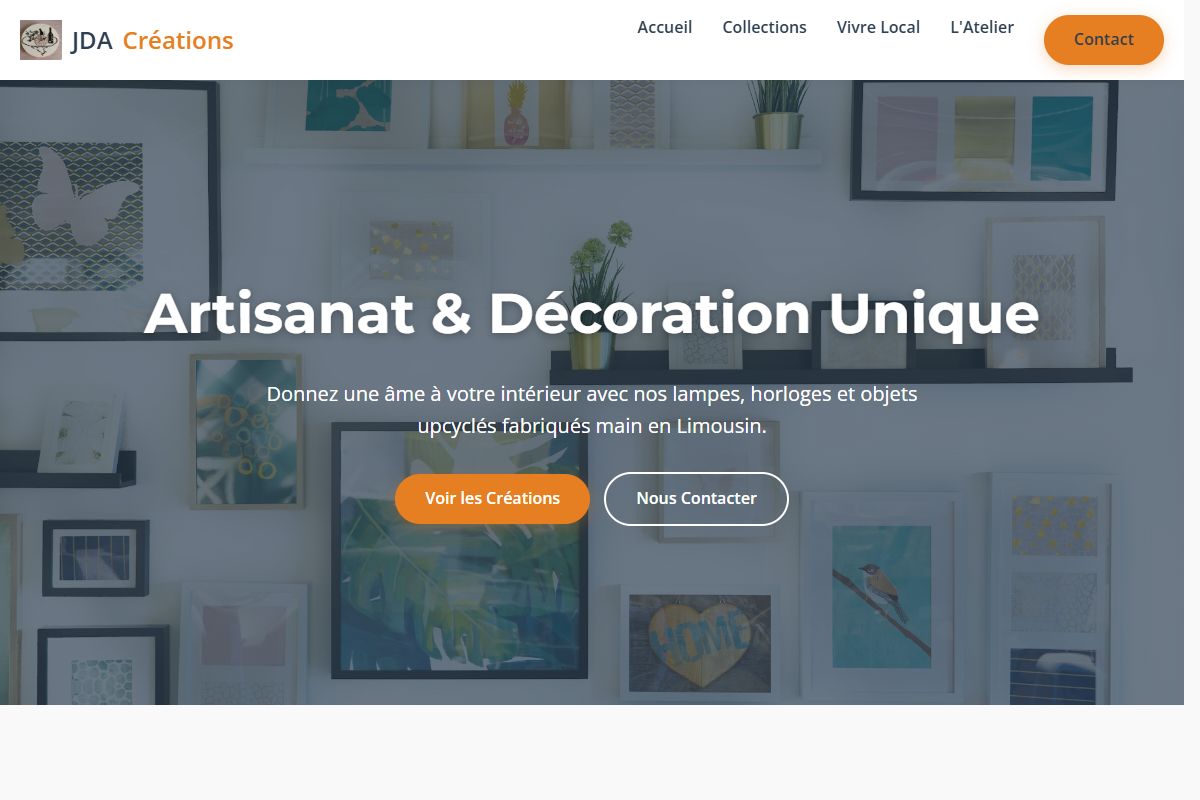1200x800 pixels.
Task: Click the JDA Créations logo image
Action: coord(41,40)
